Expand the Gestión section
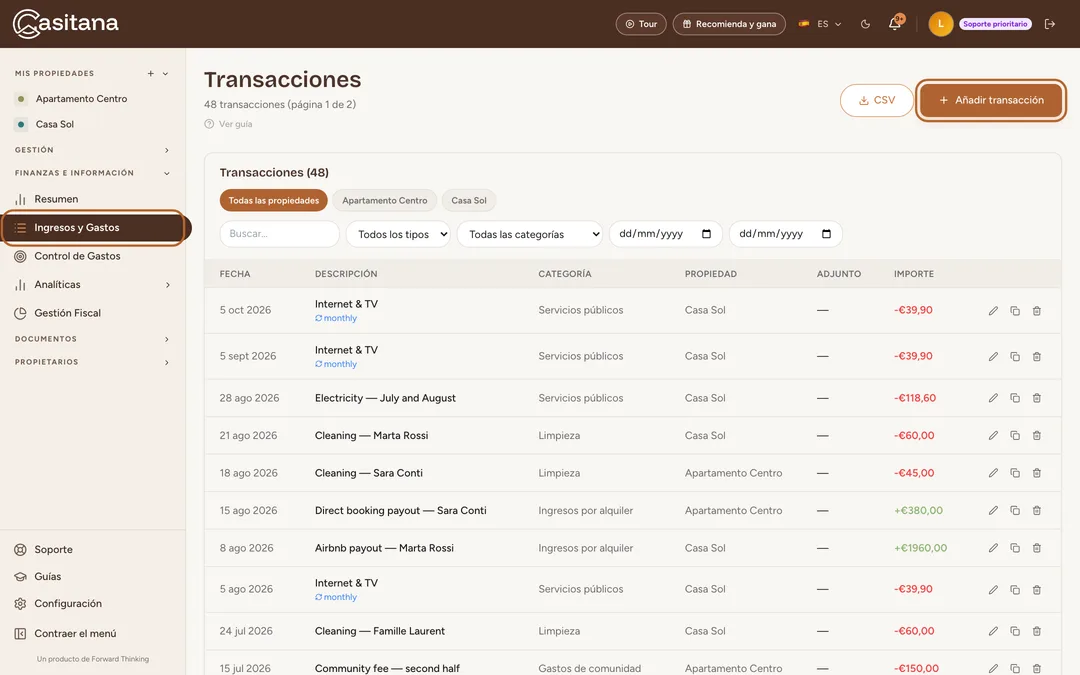This screenshot has width=1080, height=675. point(167,150)
